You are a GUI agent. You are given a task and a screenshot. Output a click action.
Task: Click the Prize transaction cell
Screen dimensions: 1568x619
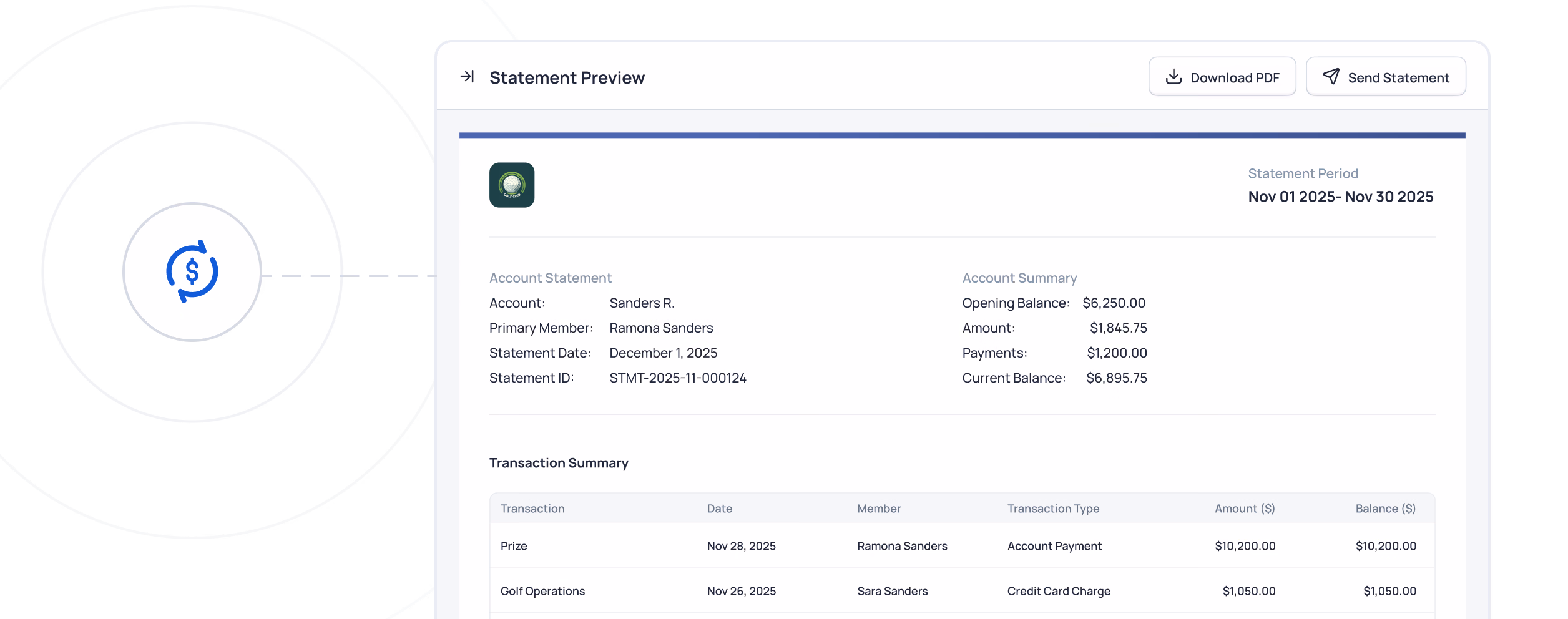[x=514, y=546]
